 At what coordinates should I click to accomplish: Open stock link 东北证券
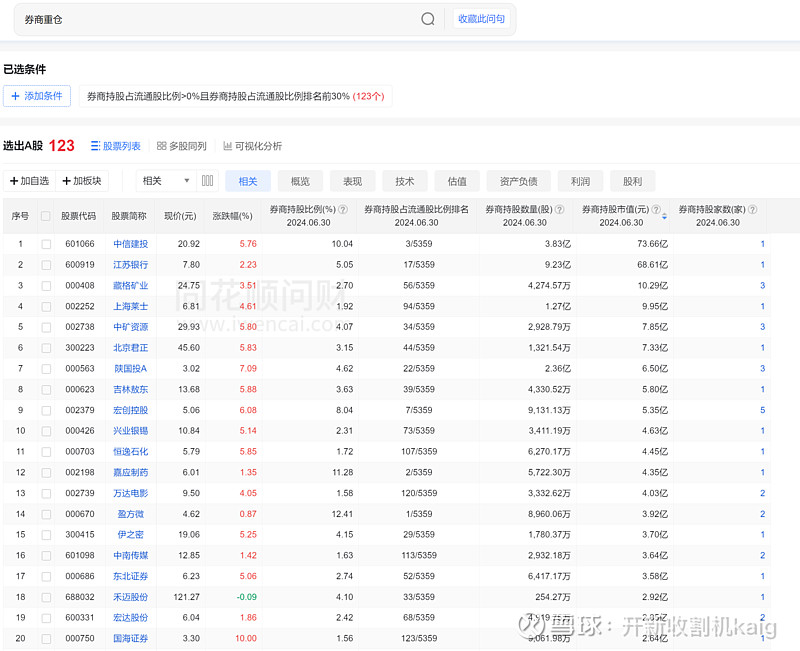(x=131, y=577)
